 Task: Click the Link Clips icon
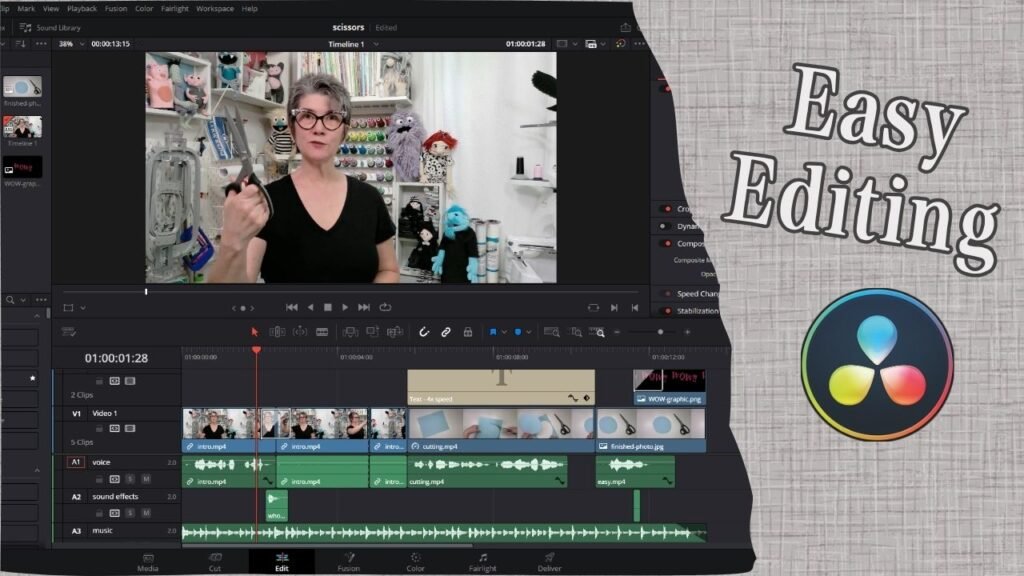(x=444, y=333)
